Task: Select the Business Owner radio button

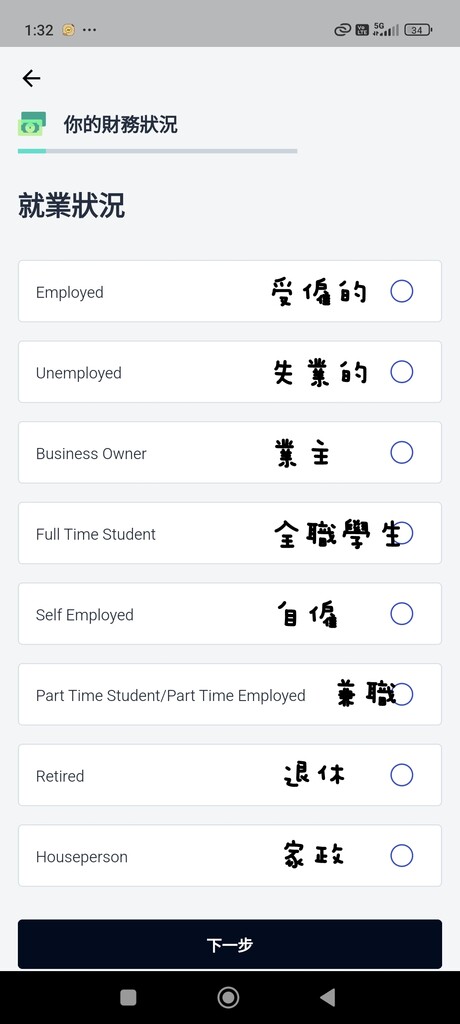Action: coord(402,452)
